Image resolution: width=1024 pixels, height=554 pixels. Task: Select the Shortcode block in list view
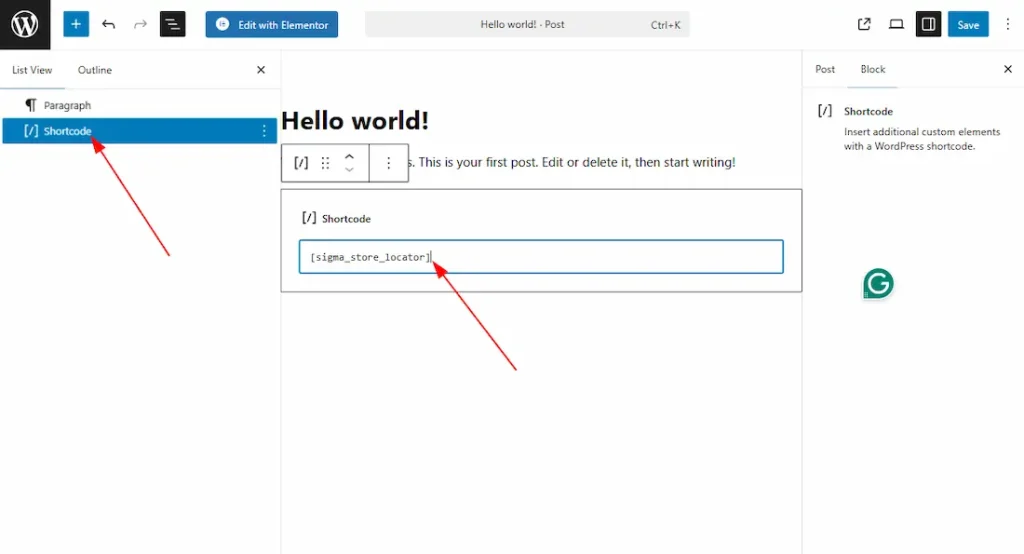(139, 131)
